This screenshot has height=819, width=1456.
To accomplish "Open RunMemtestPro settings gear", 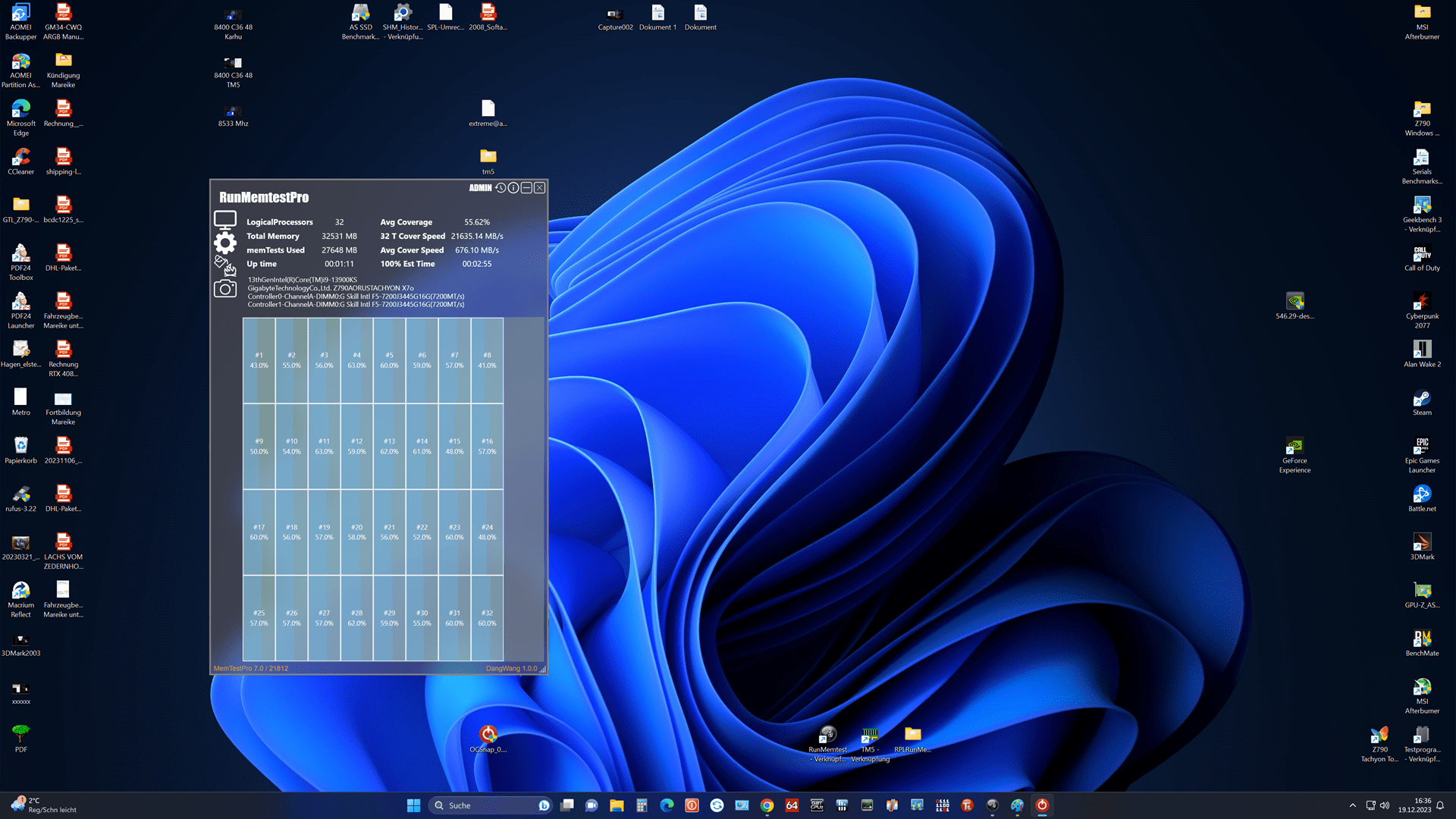I will coord(225,243).
